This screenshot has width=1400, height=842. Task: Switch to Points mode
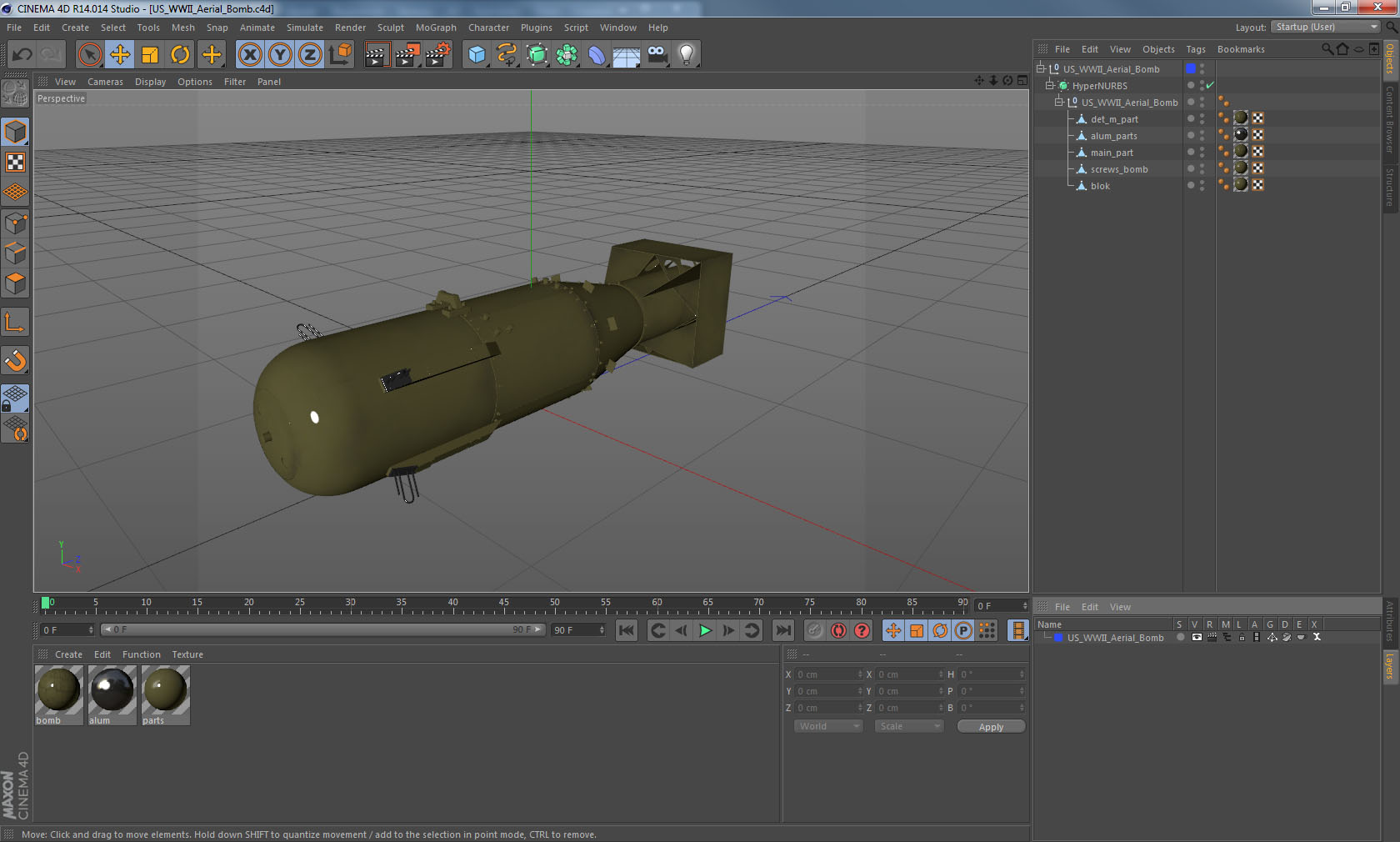point(15,223)
